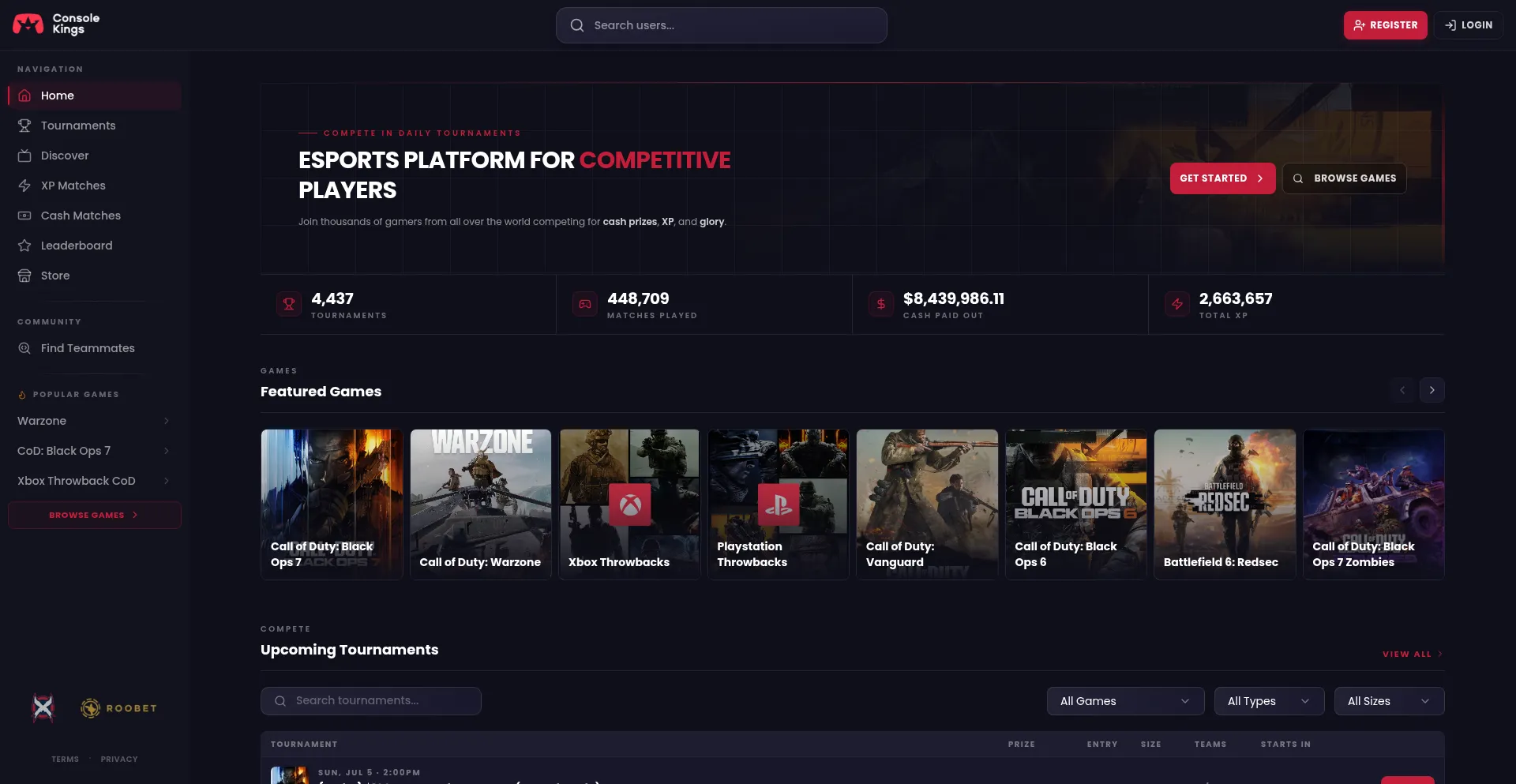Click the Roobet sponsor logo

pyautogui.click(x=119, y=708)
